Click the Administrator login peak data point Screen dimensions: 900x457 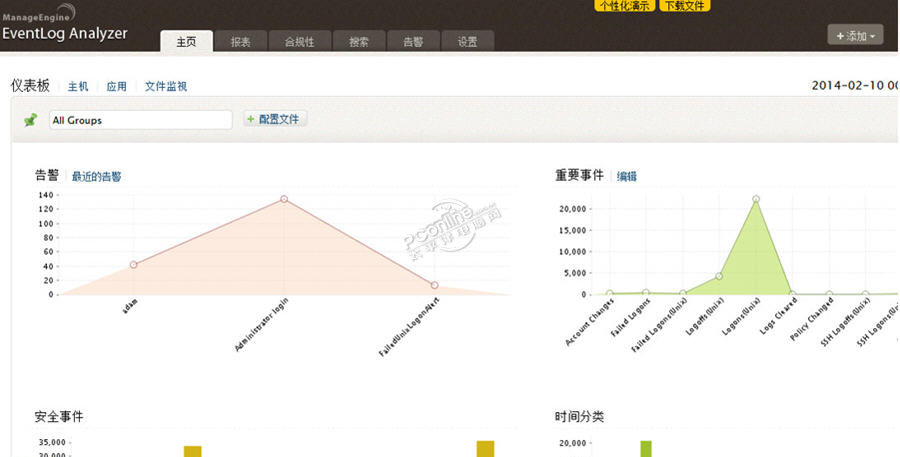click(284, 199)
